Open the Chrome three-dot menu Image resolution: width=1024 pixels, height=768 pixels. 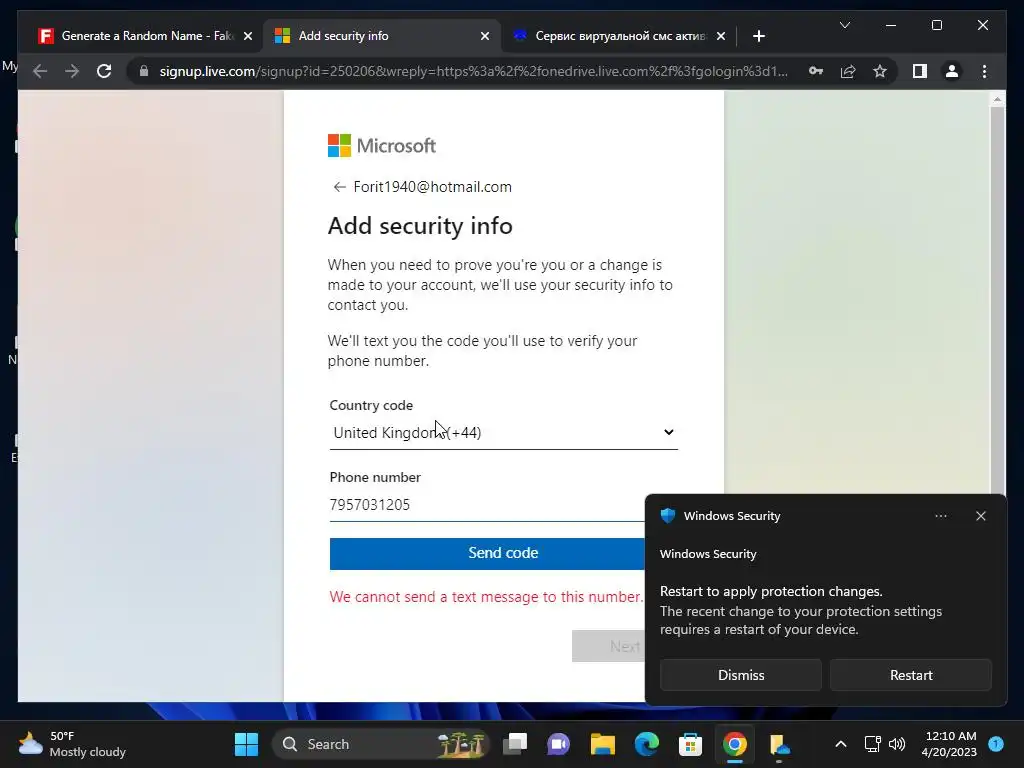[x=984, y=71]
